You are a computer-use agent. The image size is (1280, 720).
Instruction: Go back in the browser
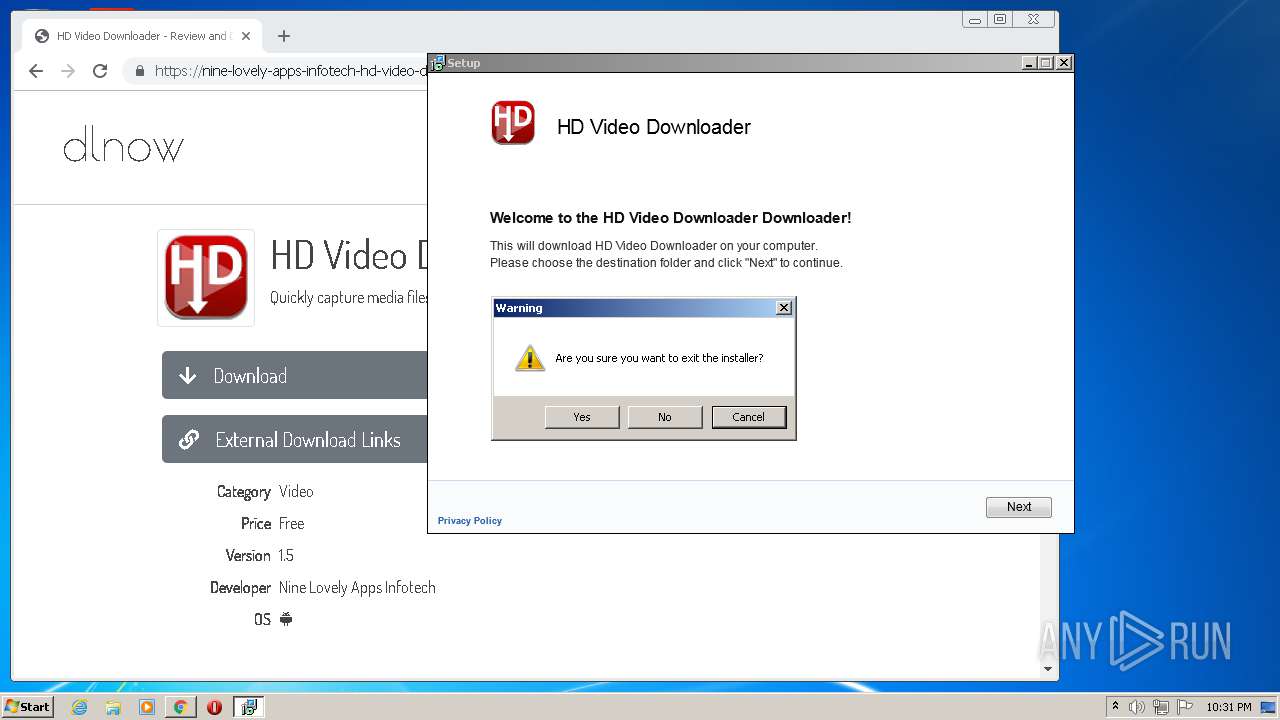pyautogui.click(x=36, y=71)
